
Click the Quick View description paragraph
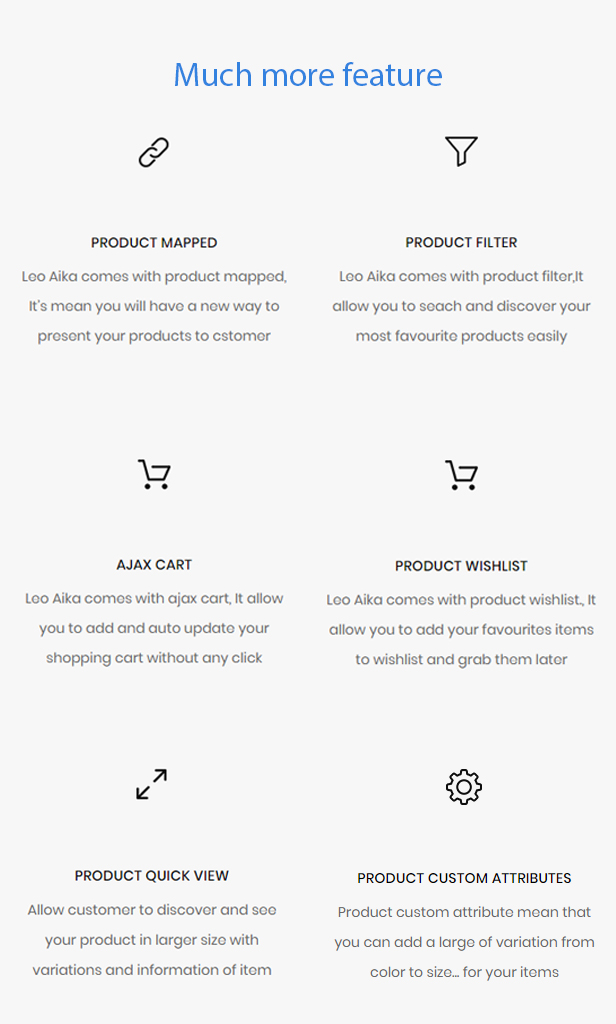152,940
